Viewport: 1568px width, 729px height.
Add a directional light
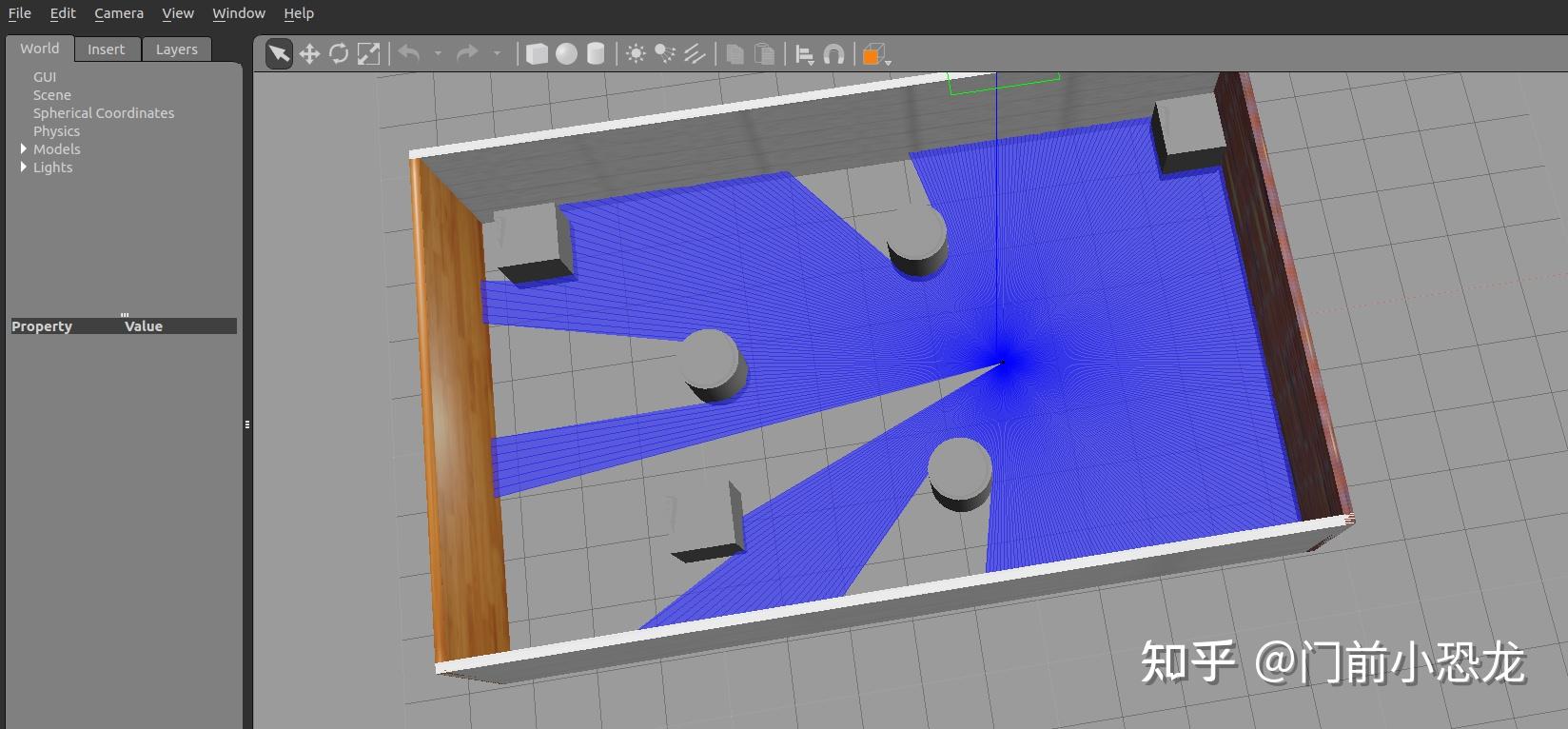coord(695,54)
